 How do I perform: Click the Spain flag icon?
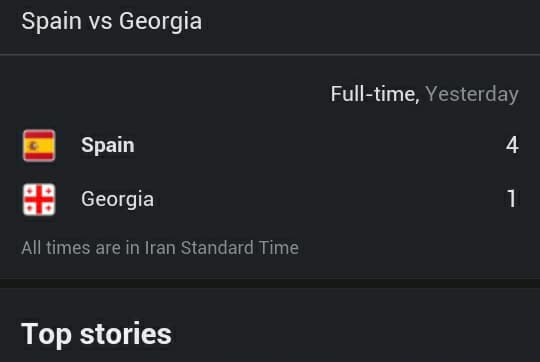[x=39, y=145]
